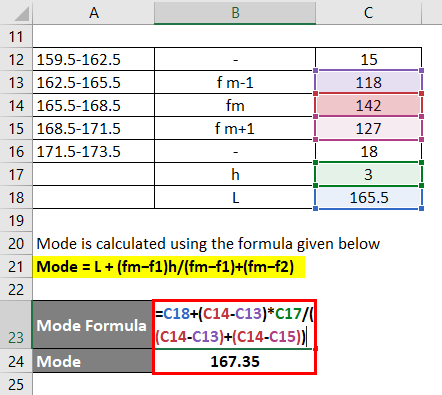Click the 'f m-1' label cell
This screenshot has height=395, width=442.
[x=235, y=82]
